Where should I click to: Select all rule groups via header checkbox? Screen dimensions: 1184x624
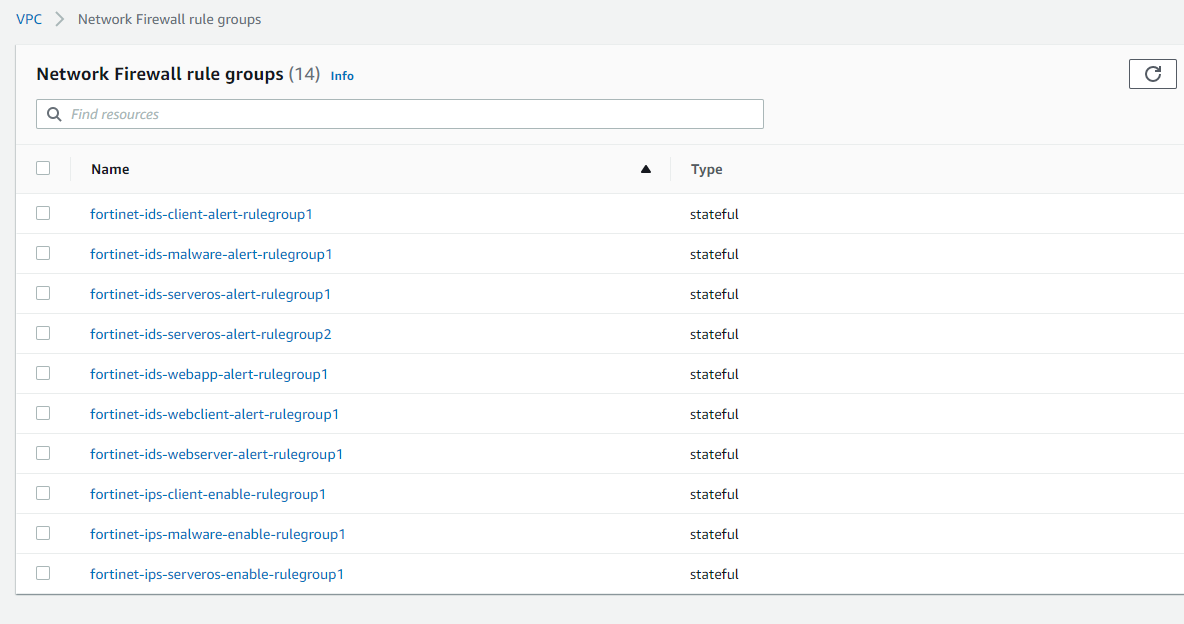(x=43, y=168)
